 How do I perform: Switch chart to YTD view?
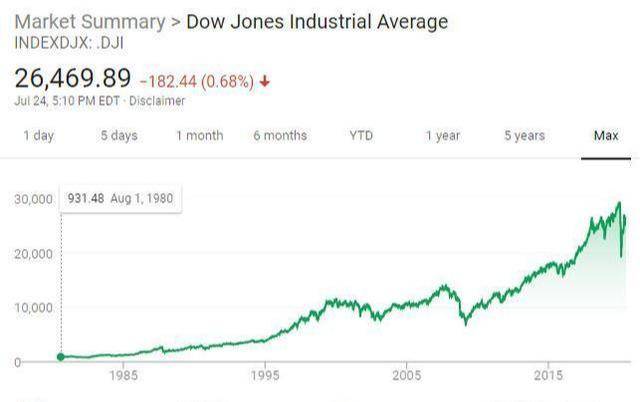361,136
